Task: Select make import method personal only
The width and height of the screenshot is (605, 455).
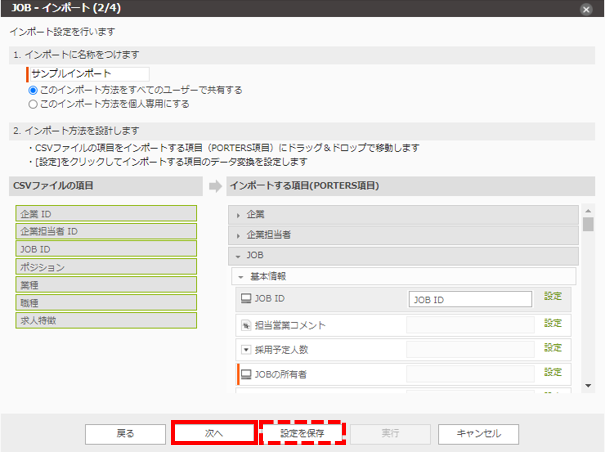Action: pyautogui.click(x=33, y=104)
